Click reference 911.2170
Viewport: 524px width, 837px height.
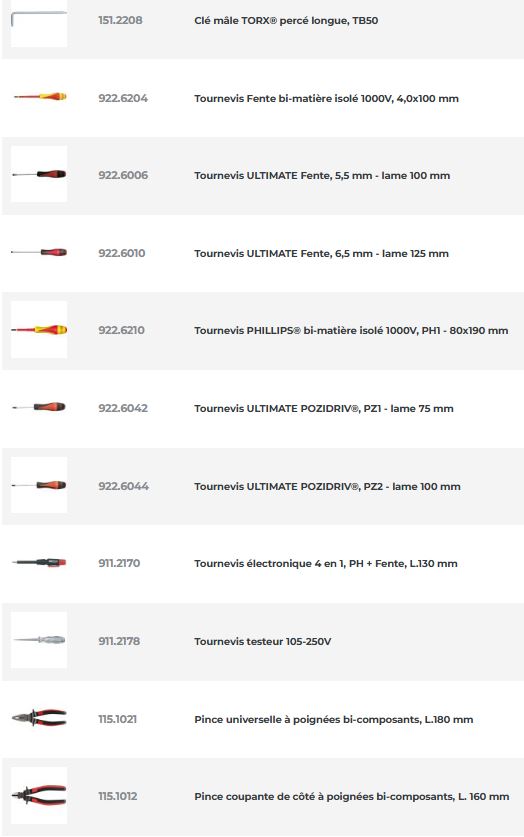pos(119,563)
